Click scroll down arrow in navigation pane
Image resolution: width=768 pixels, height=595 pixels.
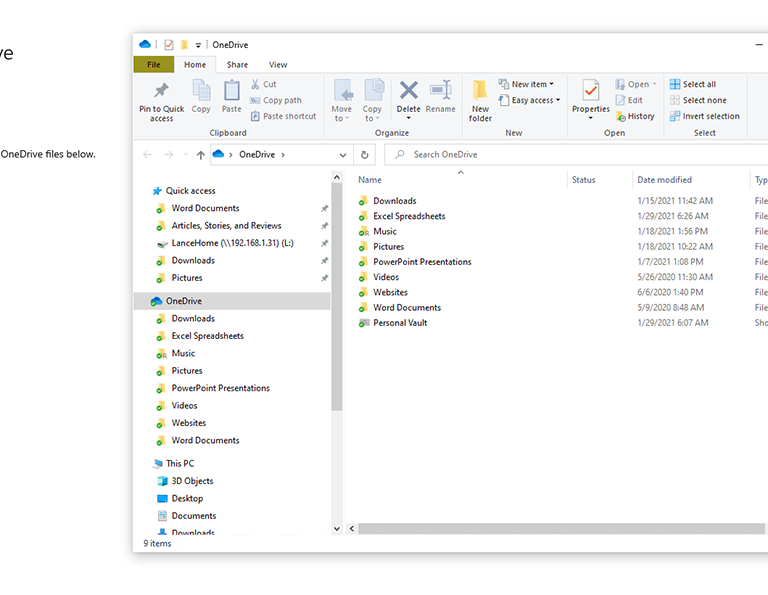[x=336, y=529]
